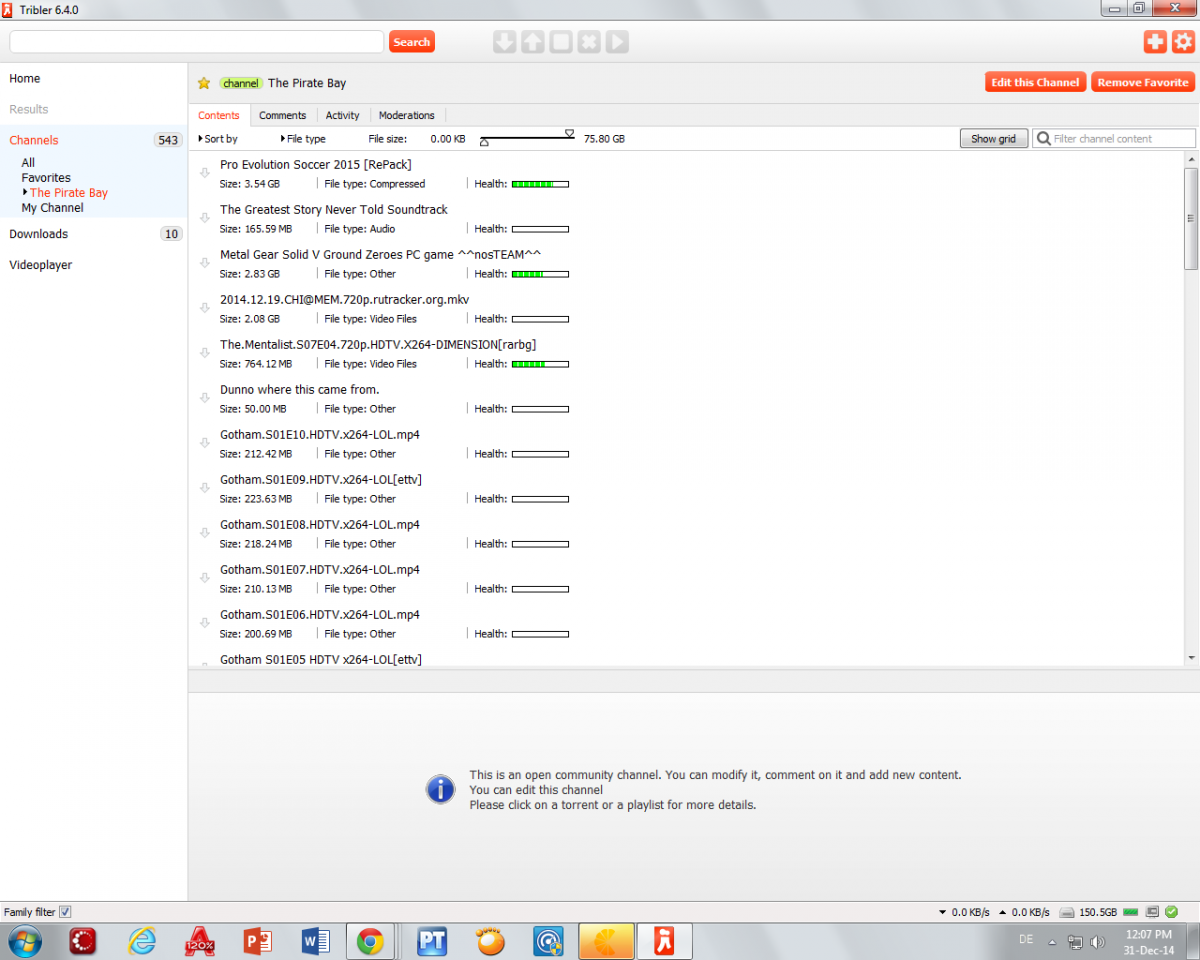Click the clock showing 12:07 PM in the tray
This screenshot has height=960, width=1200.
tap(1148, 934)
